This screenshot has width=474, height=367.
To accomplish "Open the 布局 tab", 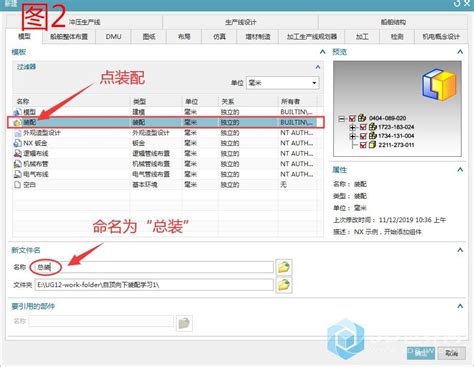I will [184, 37].
